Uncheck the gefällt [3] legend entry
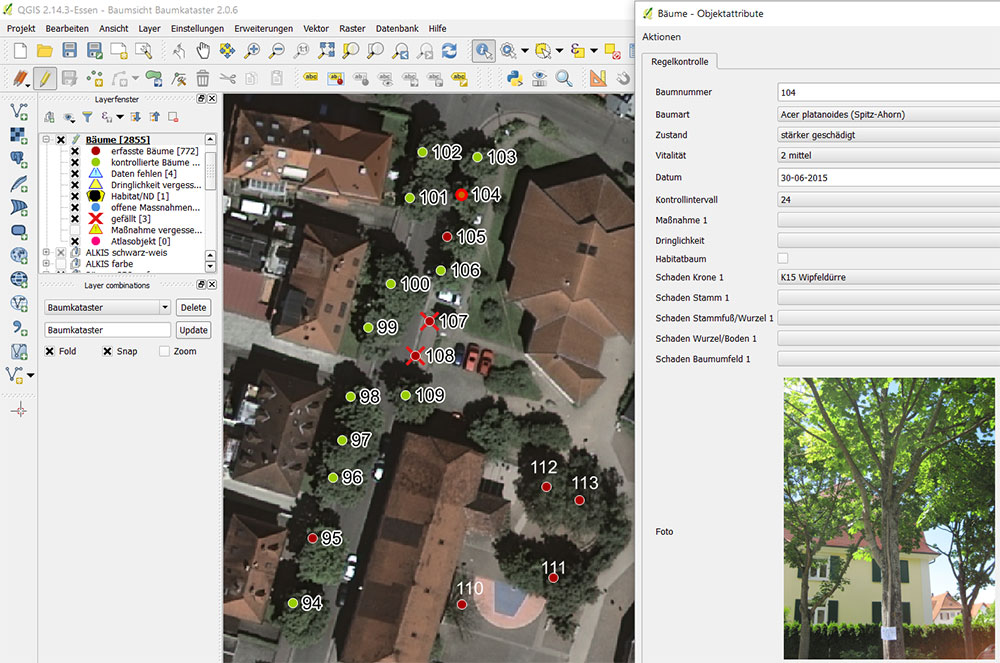 (x=75, y=218)
